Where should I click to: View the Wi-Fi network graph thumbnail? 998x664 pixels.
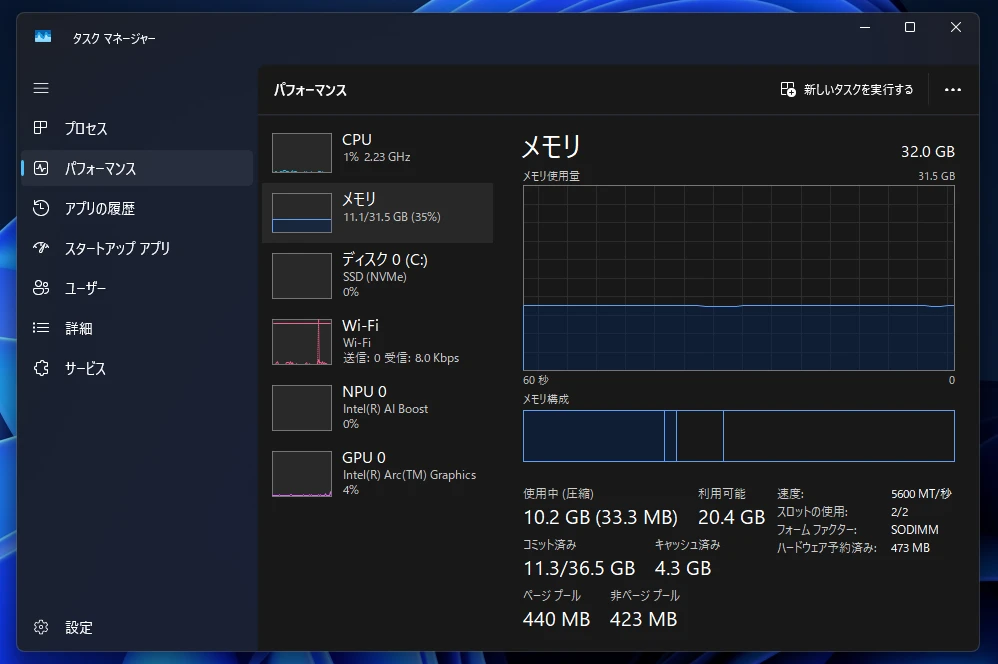[302, 341]
